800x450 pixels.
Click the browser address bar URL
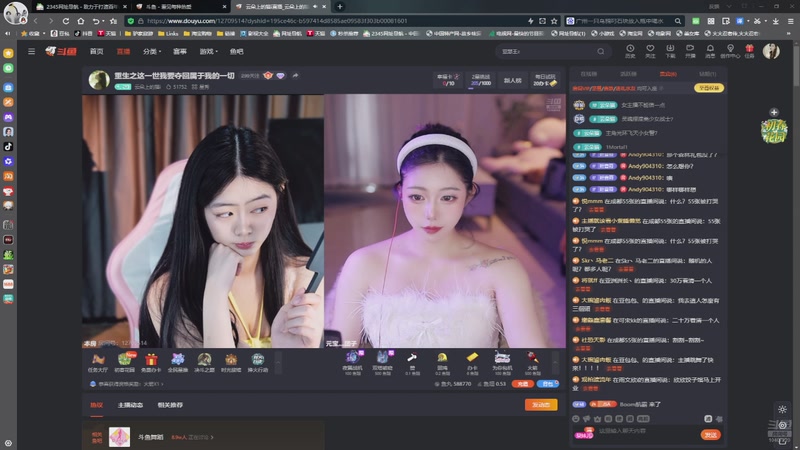pyautogui.click(x=277, y=21)
